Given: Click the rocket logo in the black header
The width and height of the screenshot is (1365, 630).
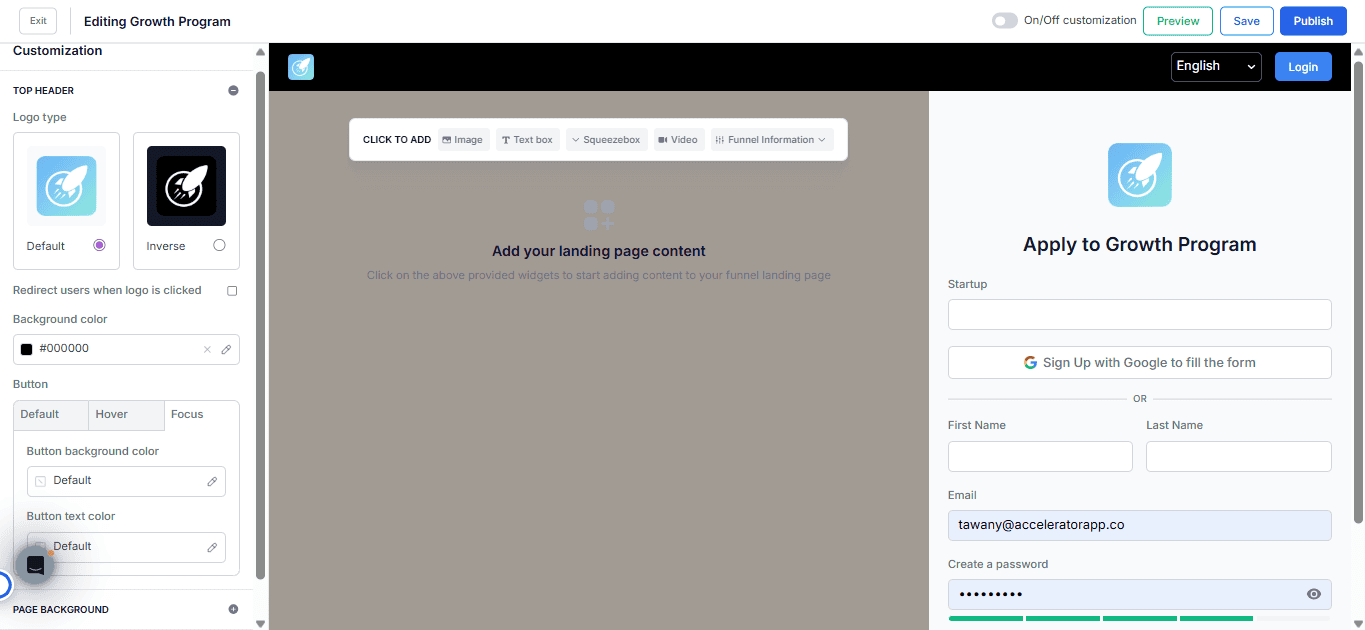Looking at the screenshot, I should pyautogui.click(x=301, y=67).
